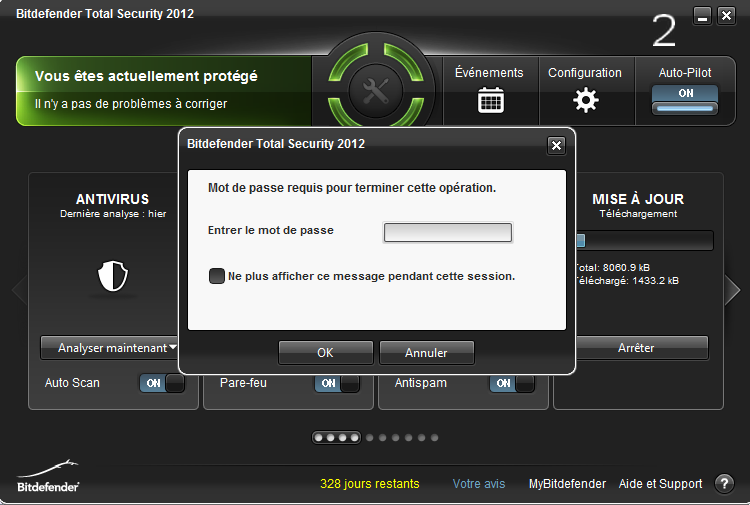
Task: Jump to the last page dot
Action: pos(434,438)
